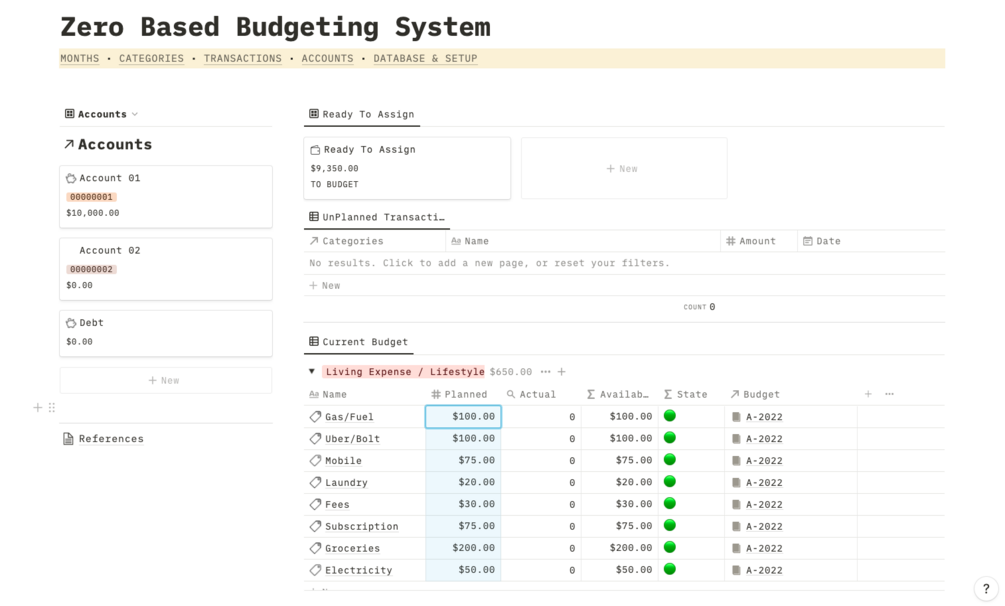Click the plus block handle beside References

pyautogui.click(x=37, y=407)
